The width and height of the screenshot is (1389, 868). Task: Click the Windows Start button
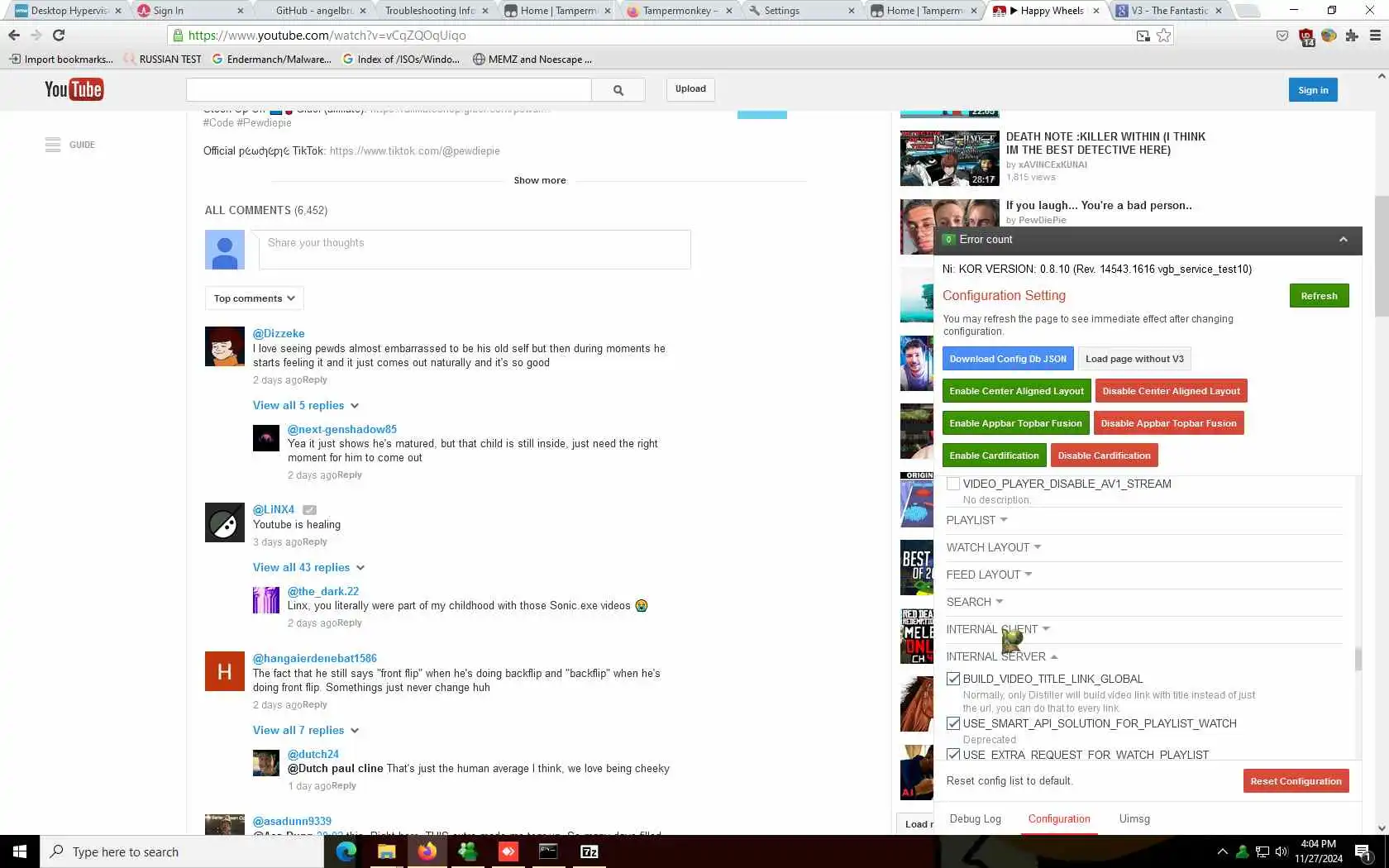[x=20, y=851]
